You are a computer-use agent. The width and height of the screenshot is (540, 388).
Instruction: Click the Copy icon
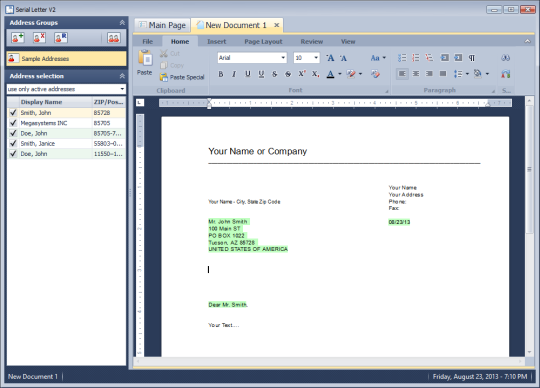(164, 65)
